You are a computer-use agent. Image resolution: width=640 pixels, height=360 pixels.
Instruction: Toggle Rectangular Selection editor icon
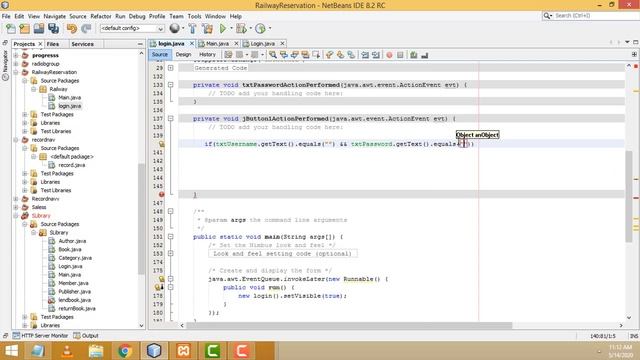click(x=316, y=55)
